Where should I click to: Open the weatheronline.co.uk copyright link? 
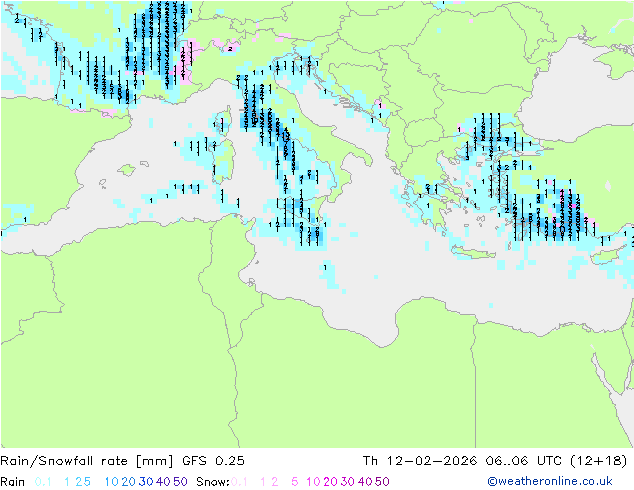[550, 481]
